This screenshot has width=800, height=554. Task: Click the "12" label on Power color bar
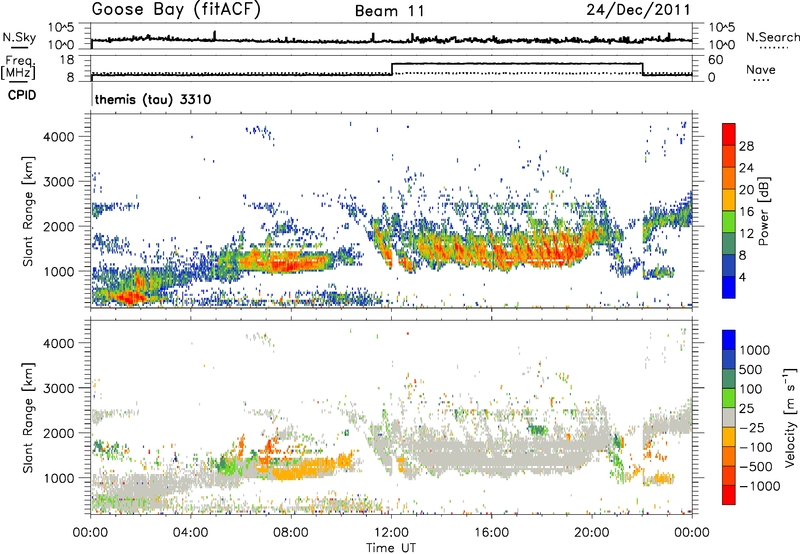tap(746, 234)
